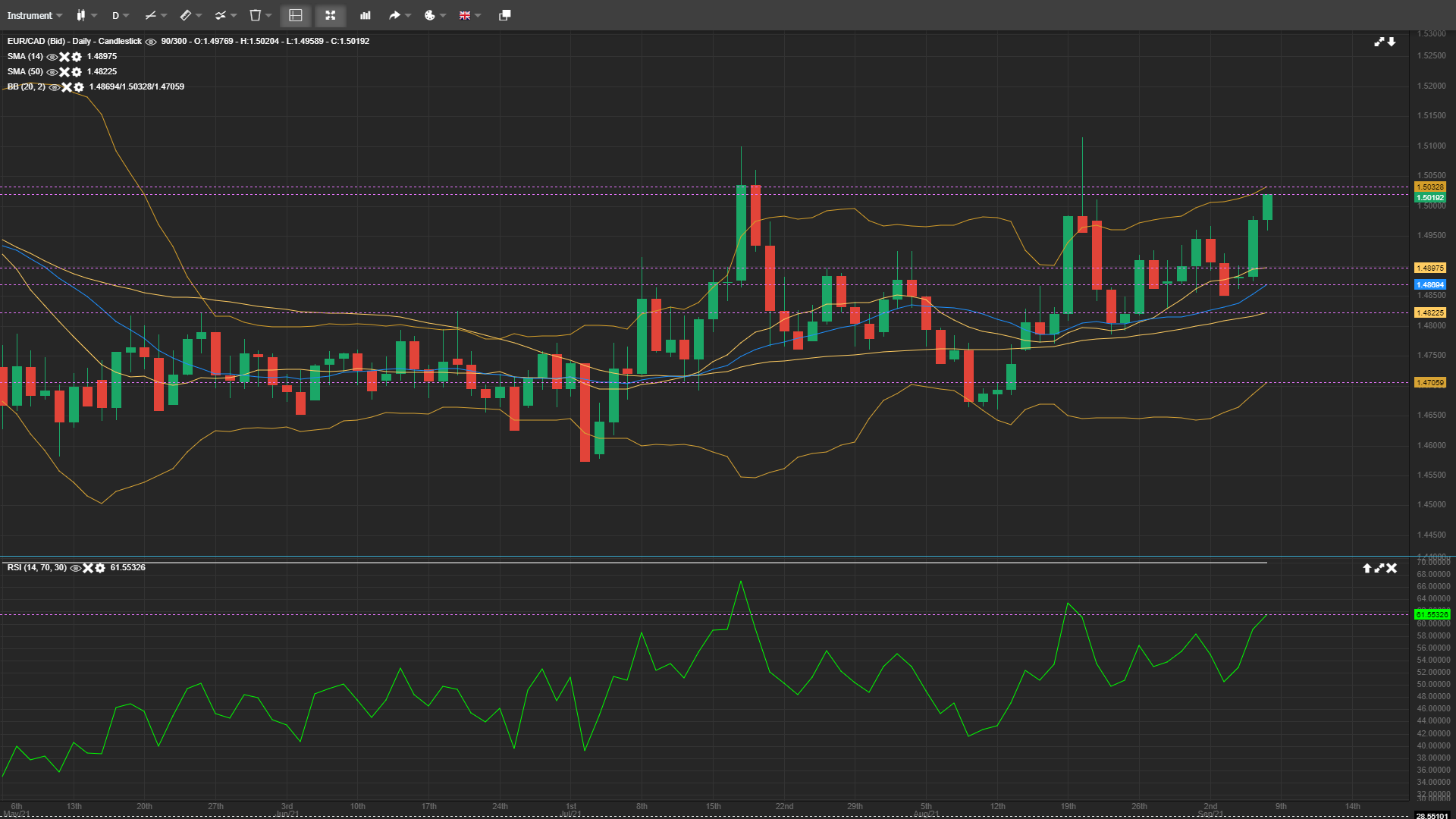Open the color palette theme icon

point(429,15)
